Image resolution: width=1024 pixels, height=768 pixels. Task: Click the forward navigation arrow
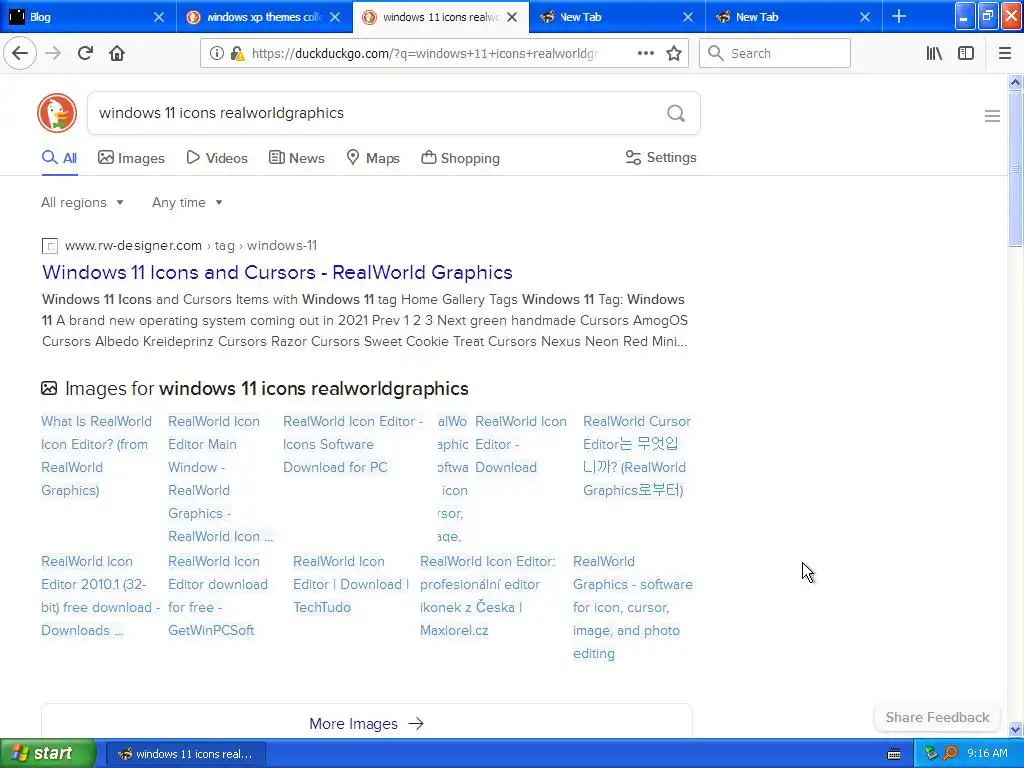point(53,53)
